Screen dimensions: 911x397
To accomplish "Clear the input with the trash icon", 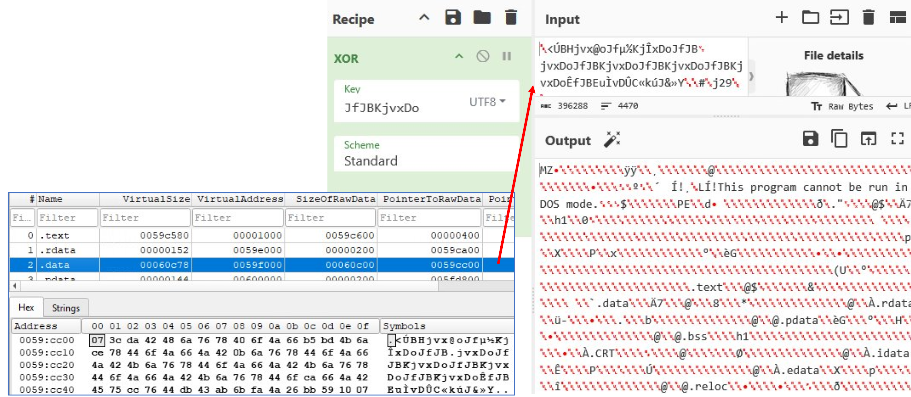I will pyautogui.click(x=869, y=17).
